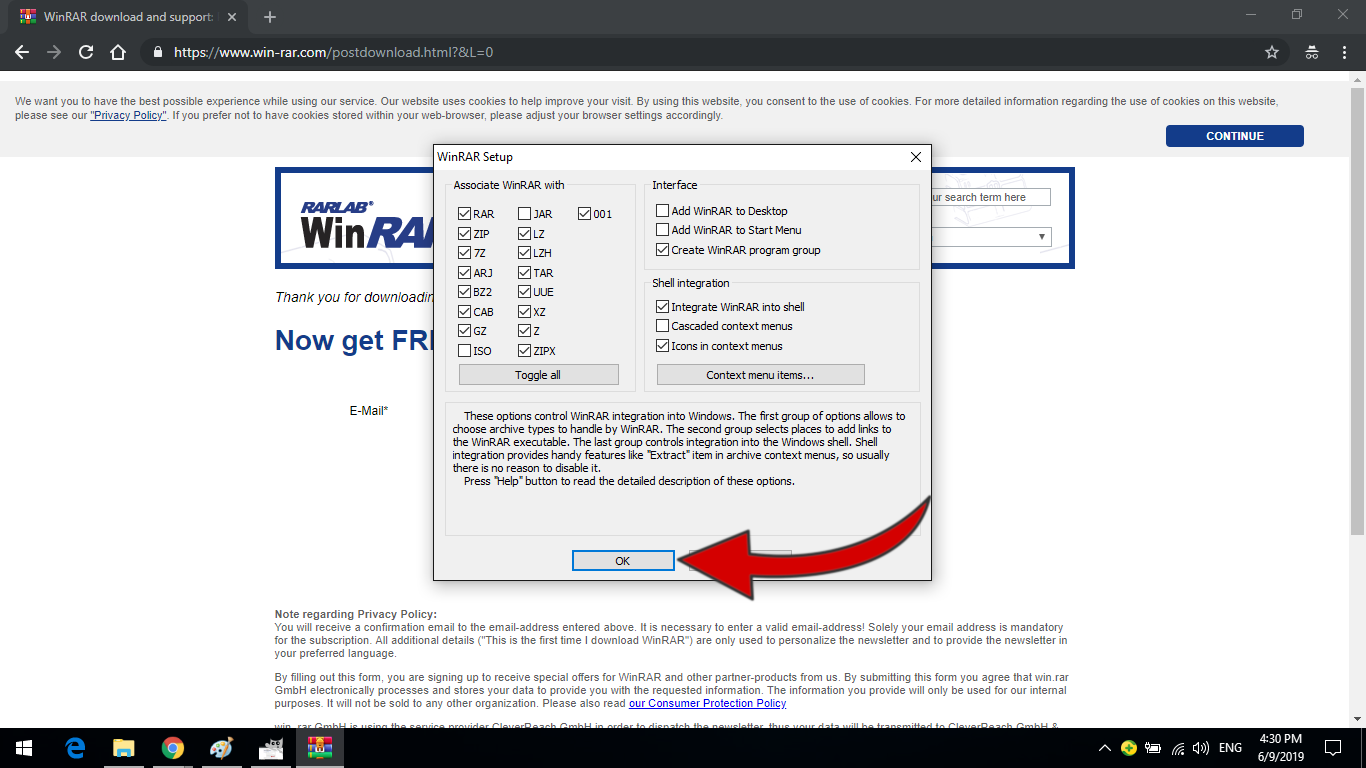Image resolution: width=1366 pixels, height=768 pixels.
Task: Click the website search term field
Action: [990, 197]
